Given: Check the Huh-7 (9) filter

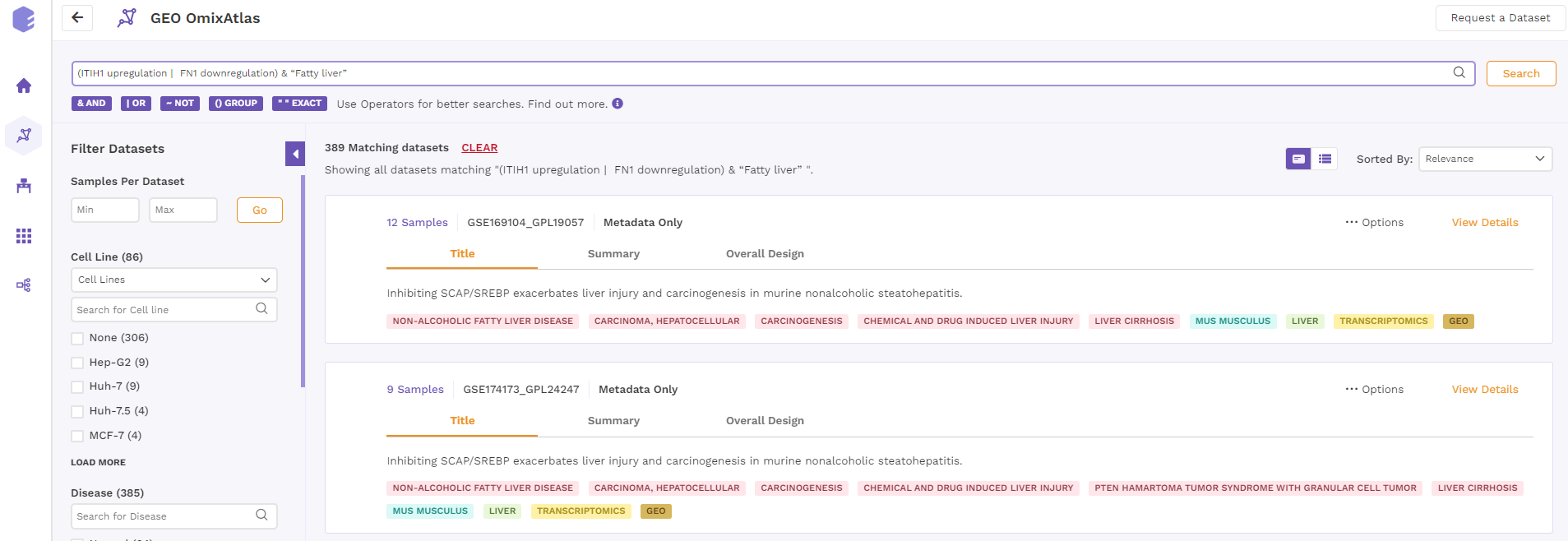Looking at the screenshot, I should pos(77,386).
